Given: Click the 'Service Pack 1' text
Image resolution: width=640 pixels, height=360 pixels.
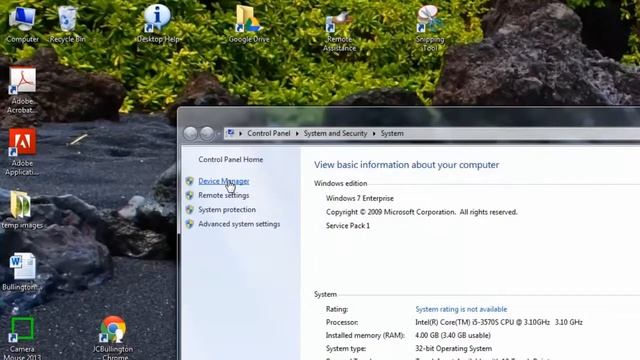Looking at the screenshot, I should (x=348, y=226).
